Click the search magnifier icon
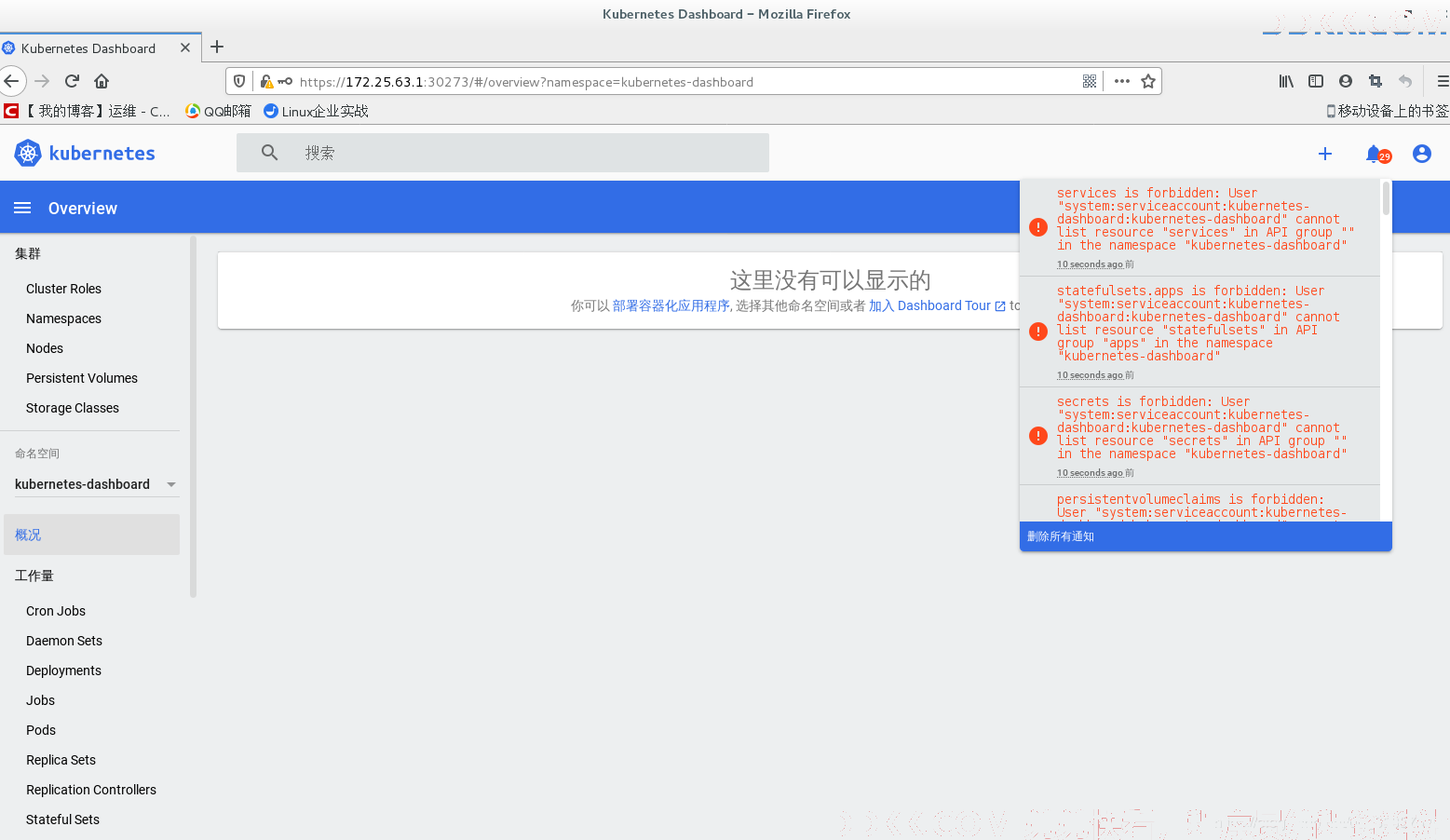This screenshot has width=1450, height=840. (269, 153)
